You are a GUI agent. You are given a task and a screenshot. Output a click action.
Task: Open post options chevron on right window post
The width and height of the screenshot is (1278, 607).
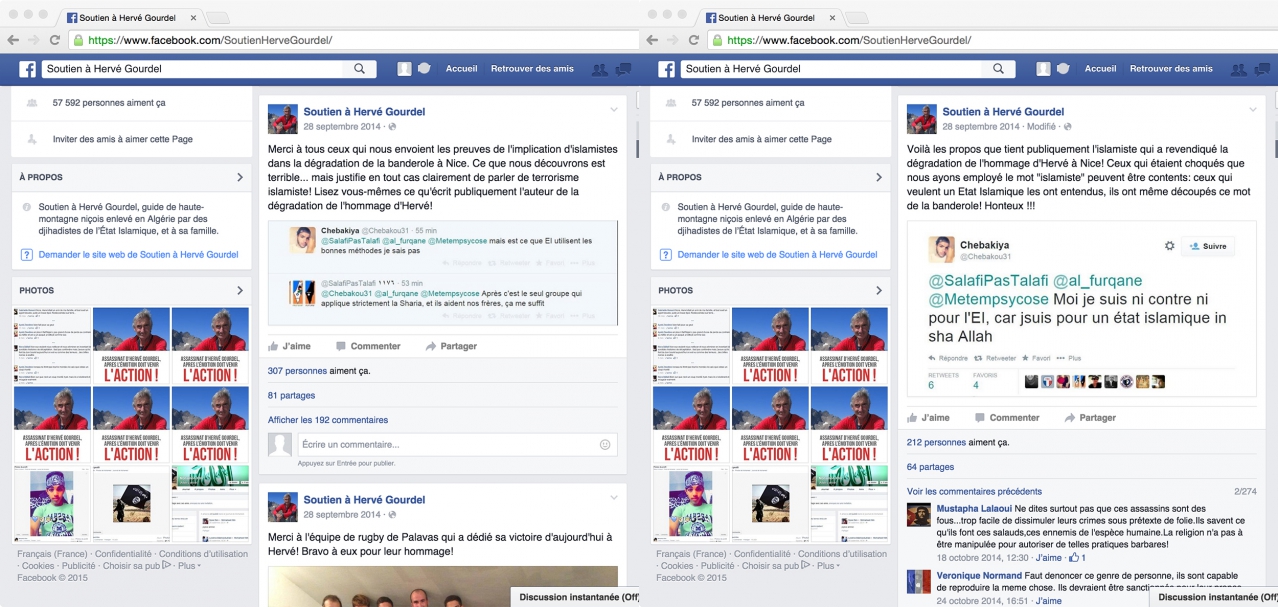(1253, 109)
